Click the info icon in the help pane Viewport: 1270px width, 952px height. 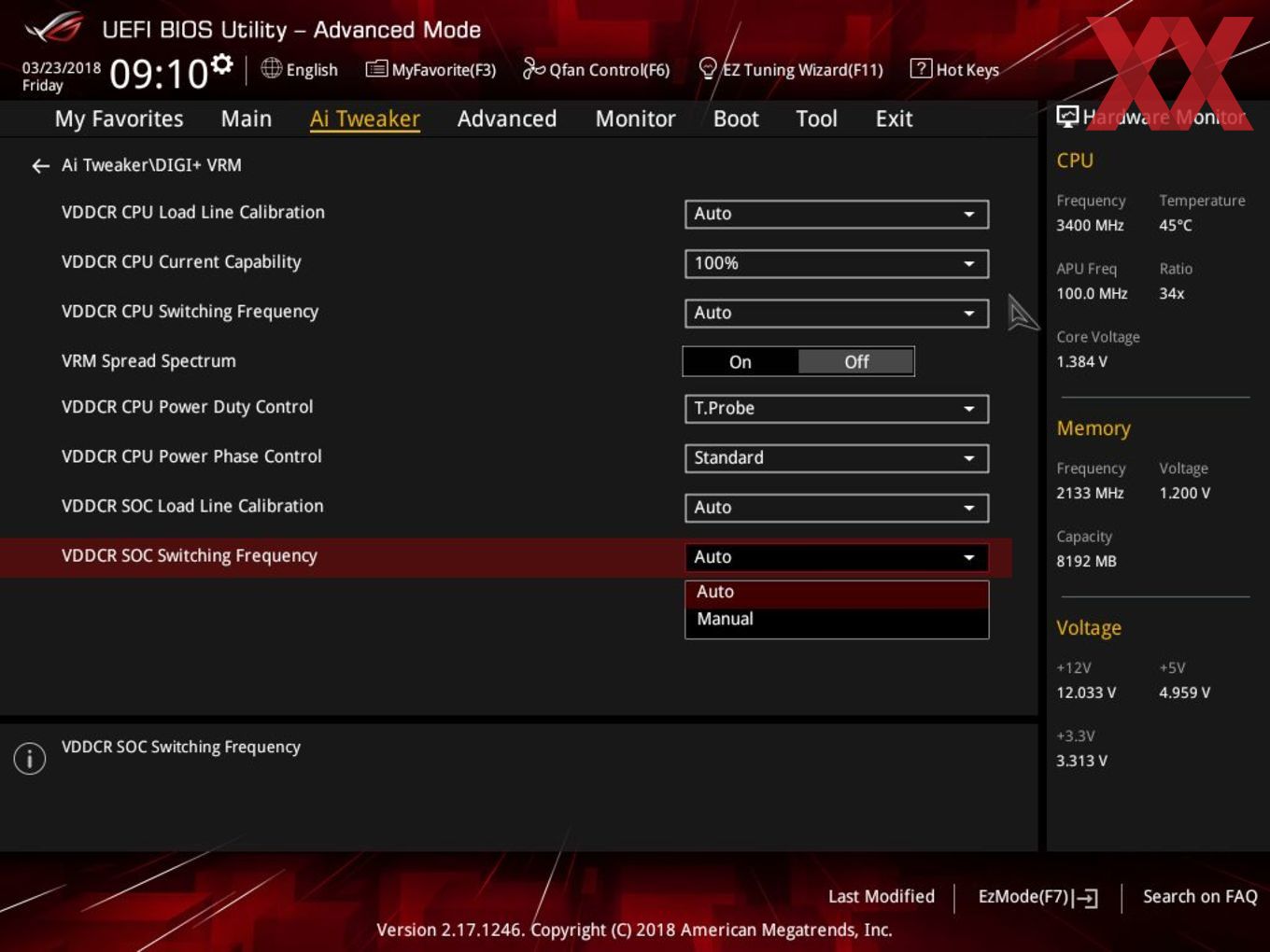tap(30, 758)
